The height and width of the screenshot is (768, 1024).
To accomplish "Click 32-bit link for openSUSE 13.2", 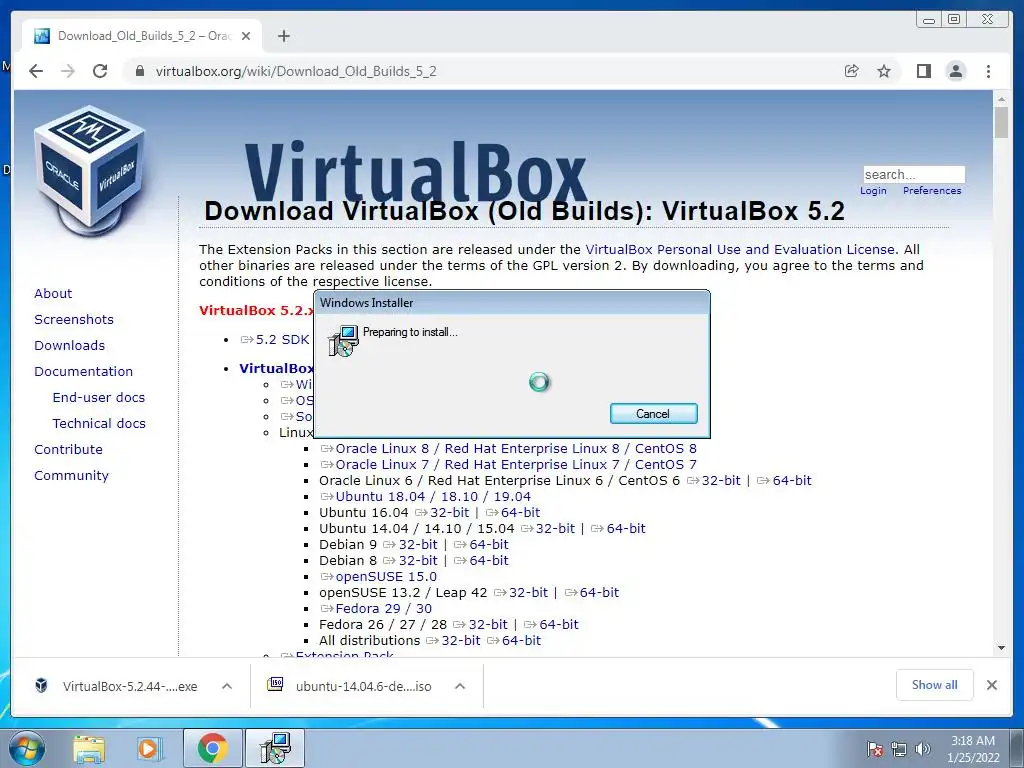I will 521,592.
